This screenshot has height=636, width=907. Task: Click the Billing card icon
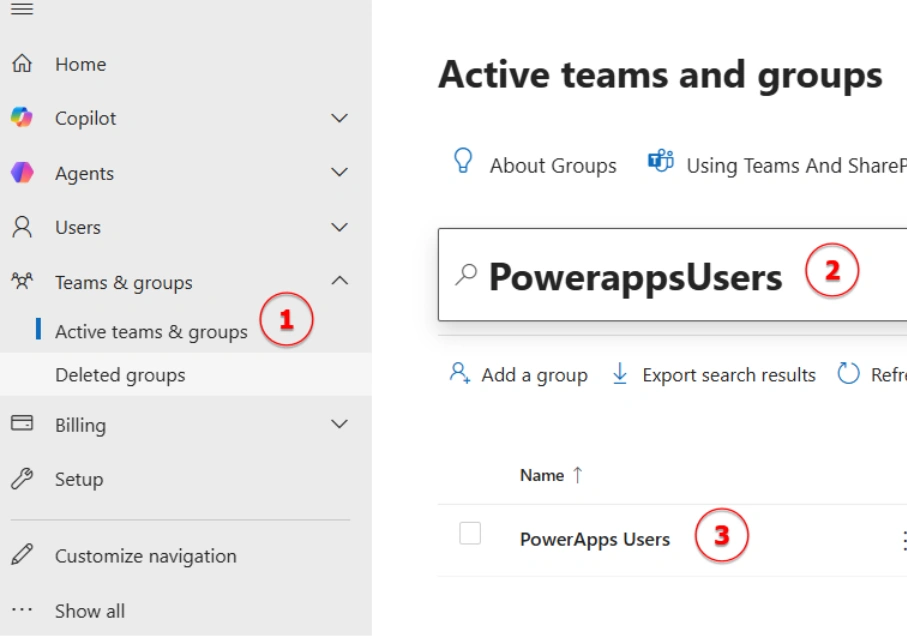(x=22, y=423)
